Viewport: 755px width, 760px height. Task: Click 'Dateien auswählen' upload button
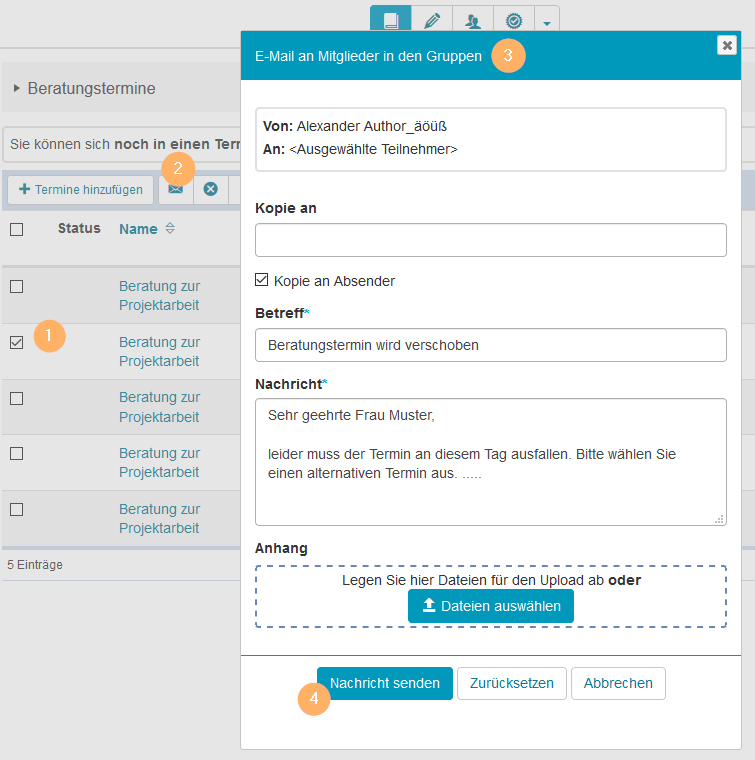(491, 606)
